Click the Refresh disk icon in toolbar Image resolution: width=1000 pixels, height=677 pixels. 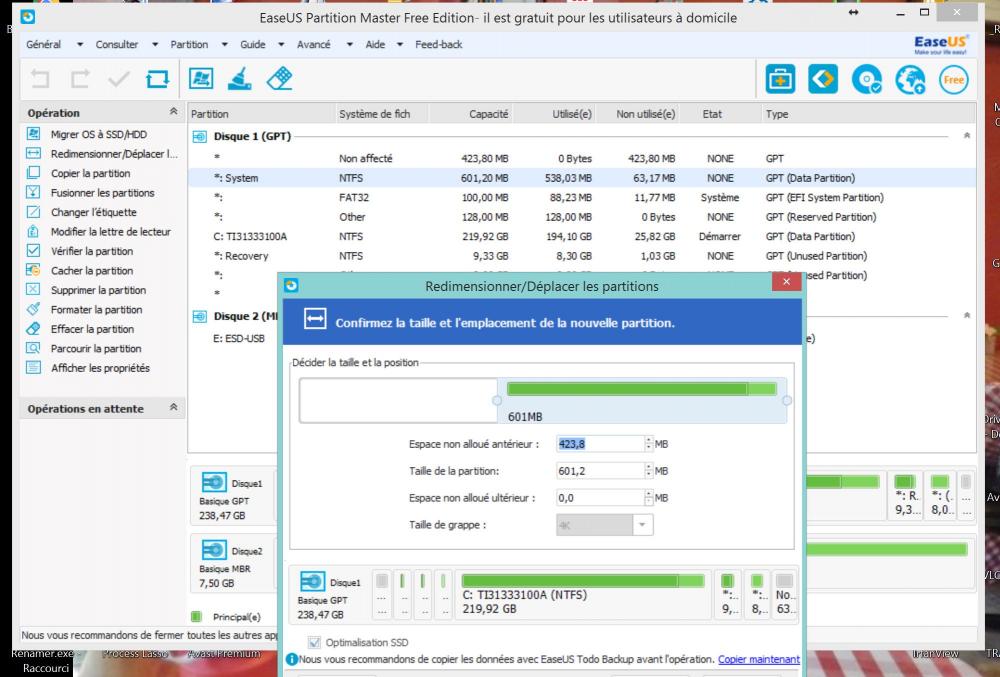click(x=157, y=78)
